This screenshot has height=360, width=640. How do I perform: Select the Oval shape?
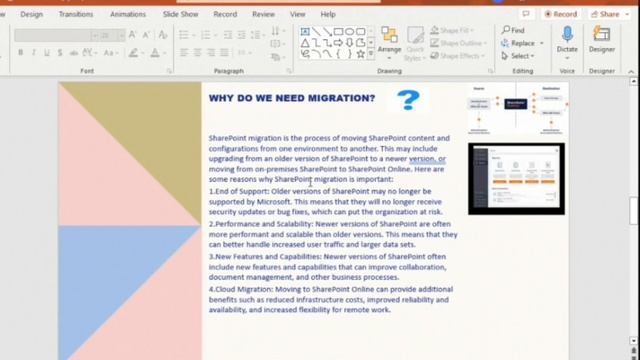349,31
